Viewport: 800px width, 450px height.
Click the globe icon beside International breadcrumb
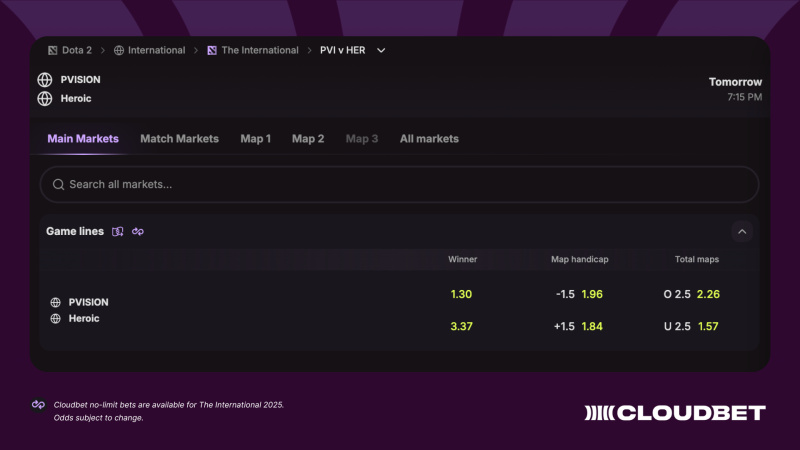119,50
